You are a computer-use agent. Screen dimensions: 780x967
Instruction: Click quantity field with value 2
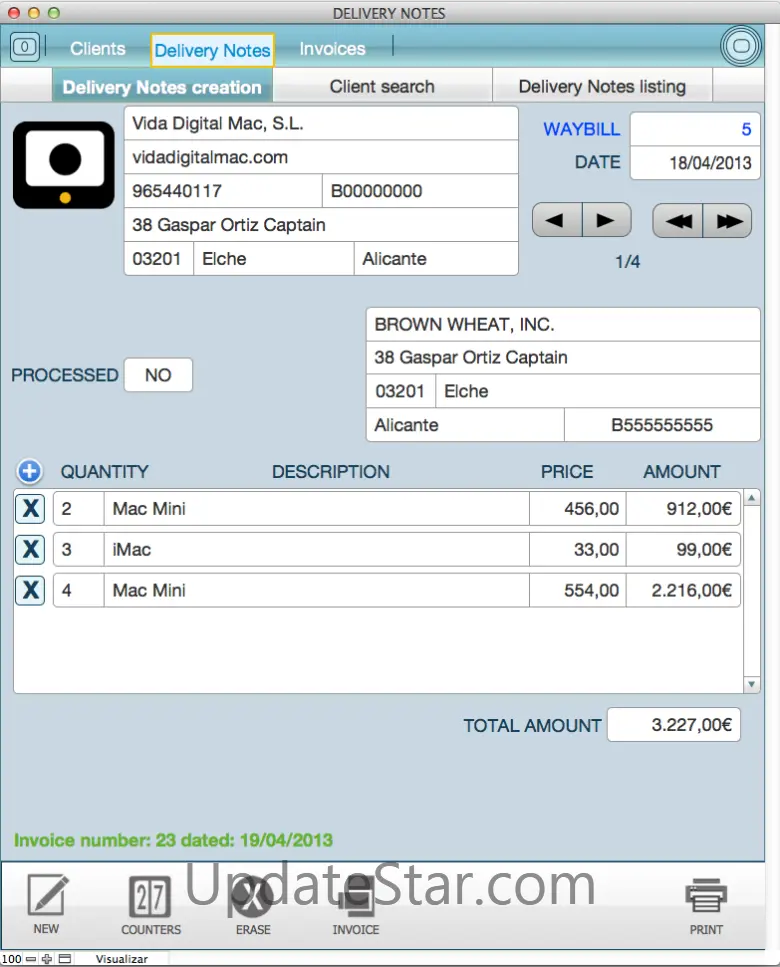pos(79,509)
